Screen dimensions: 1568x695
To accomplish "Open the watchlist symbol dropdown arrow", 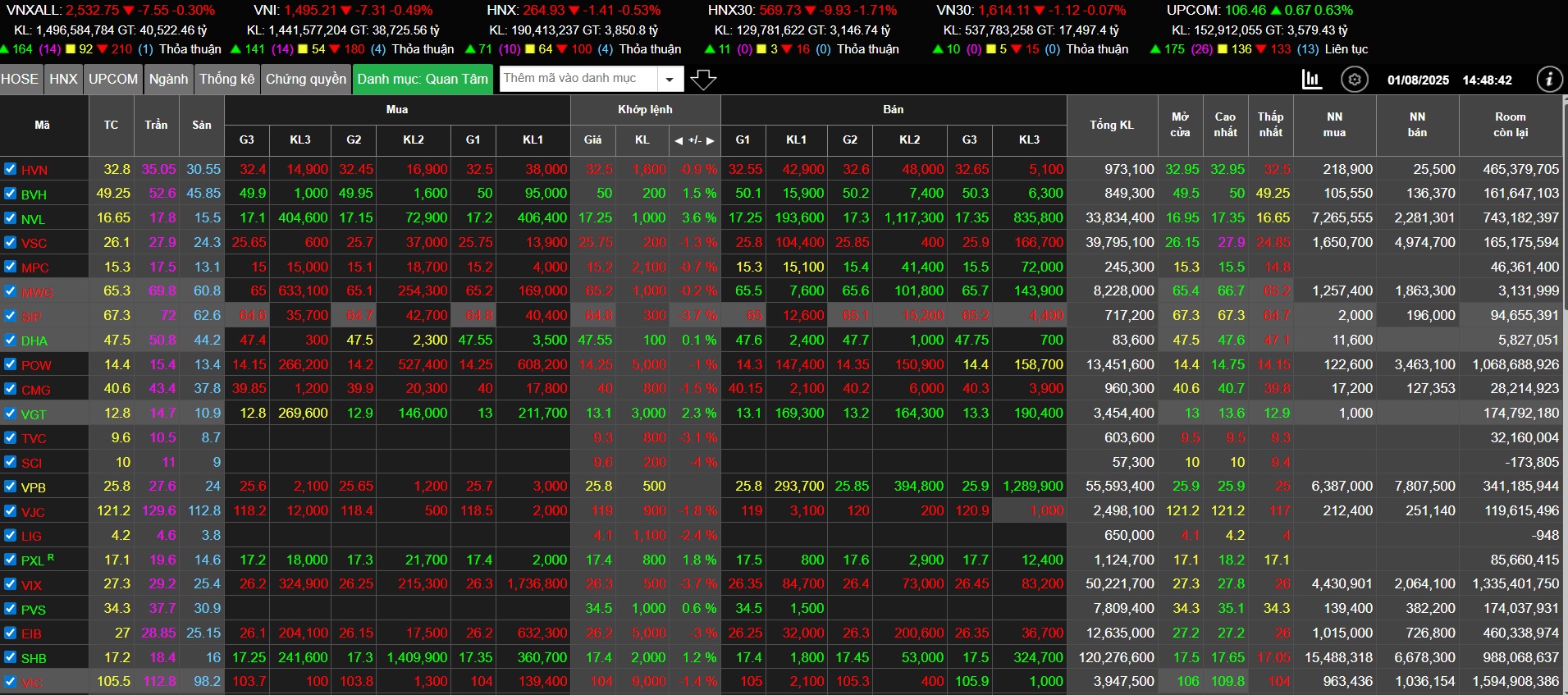I will tap(670, 80).
